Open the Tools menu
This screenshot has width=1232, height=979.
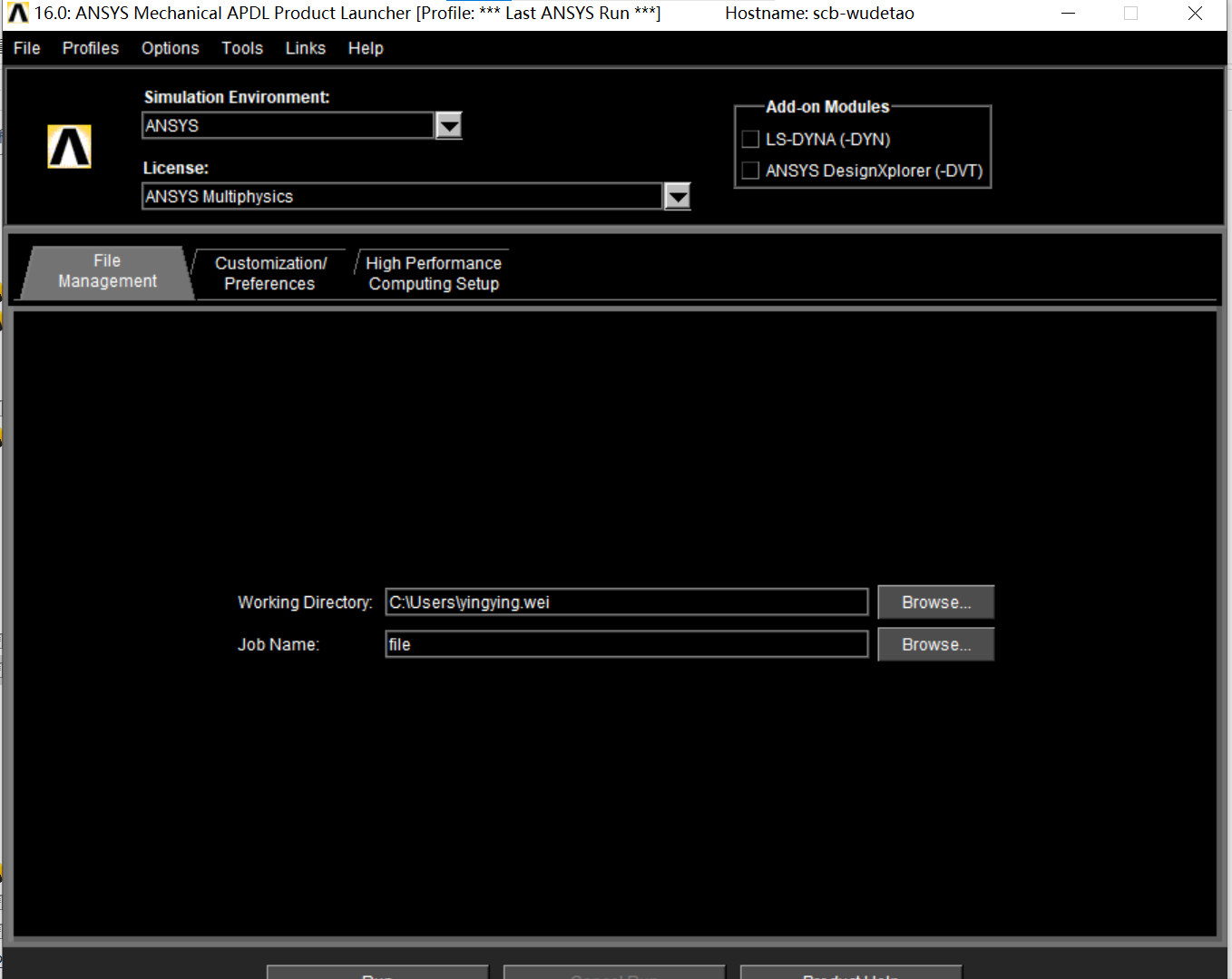coord(241,48)
